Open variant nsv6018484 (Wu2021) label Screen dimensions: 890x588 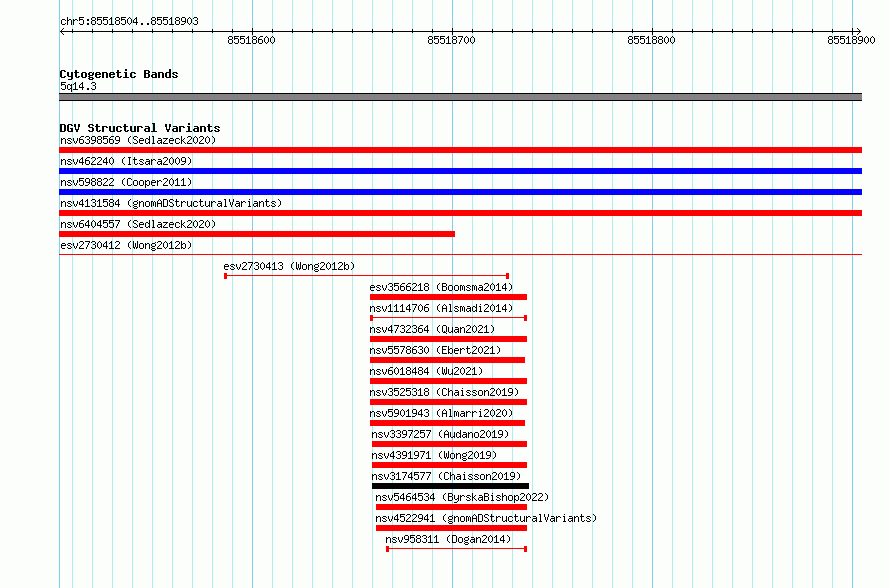(426, 371)
